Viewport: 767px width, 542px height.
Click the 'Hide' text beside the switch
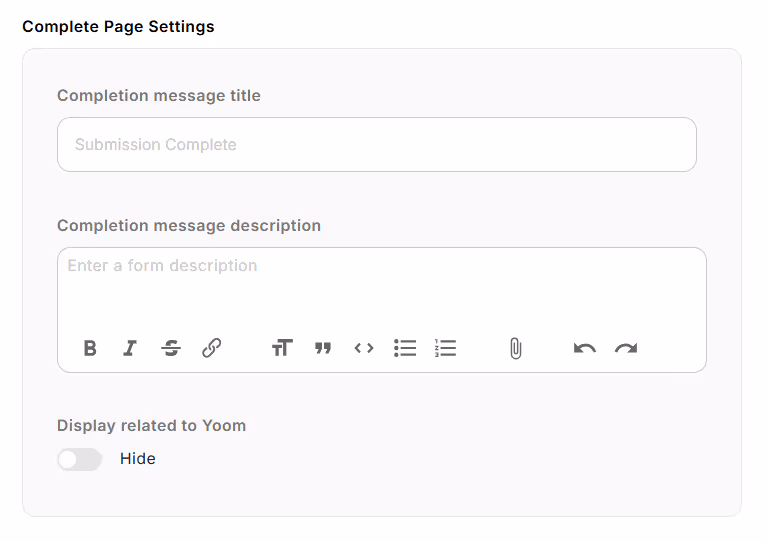click(x=138, y=459)
